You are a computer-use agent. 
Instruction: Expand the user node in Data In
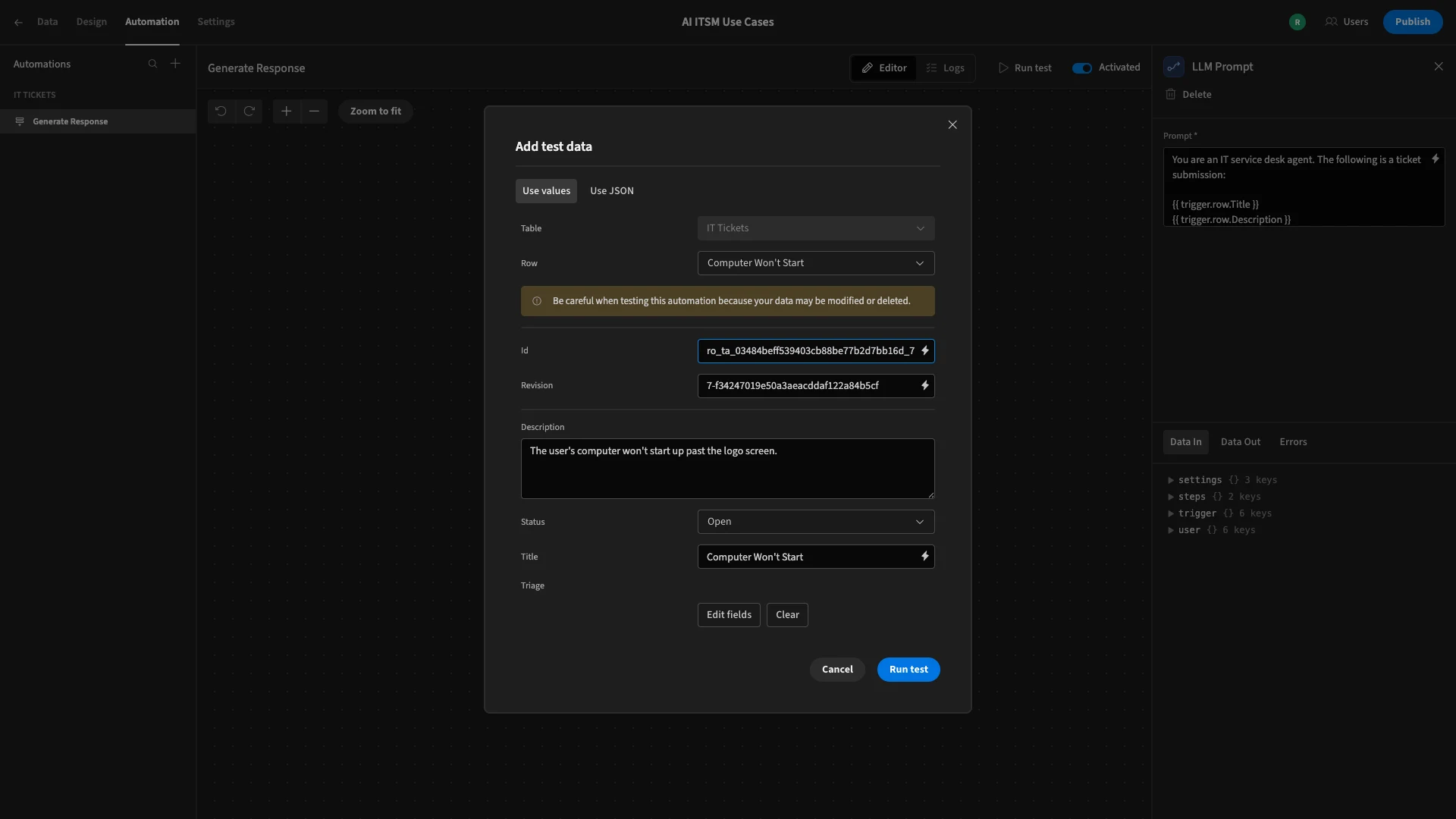pos(1171,530)
